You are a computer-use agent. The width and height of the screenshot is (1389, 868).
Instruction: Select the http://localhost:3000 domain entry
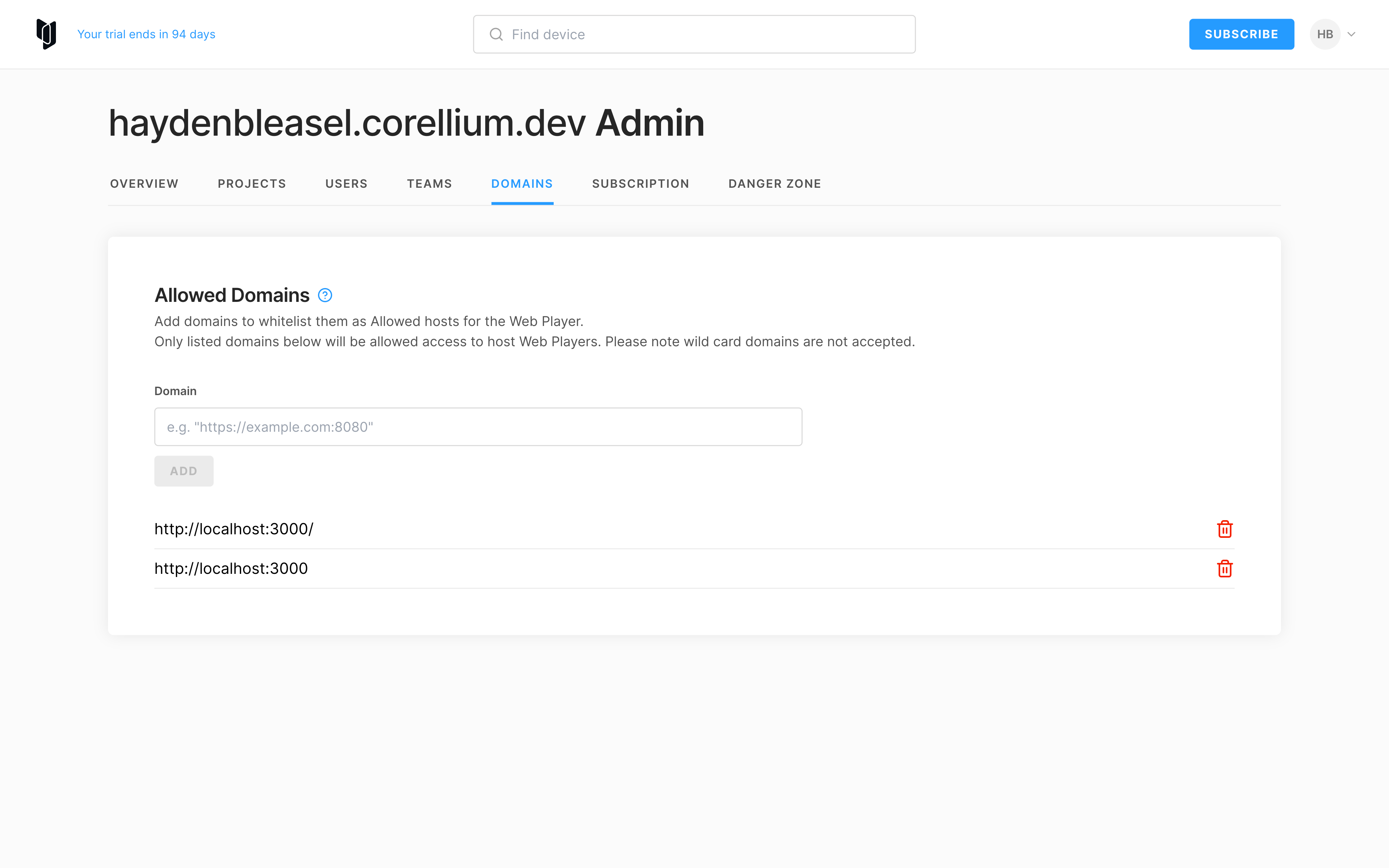click(x=231, y=568)
